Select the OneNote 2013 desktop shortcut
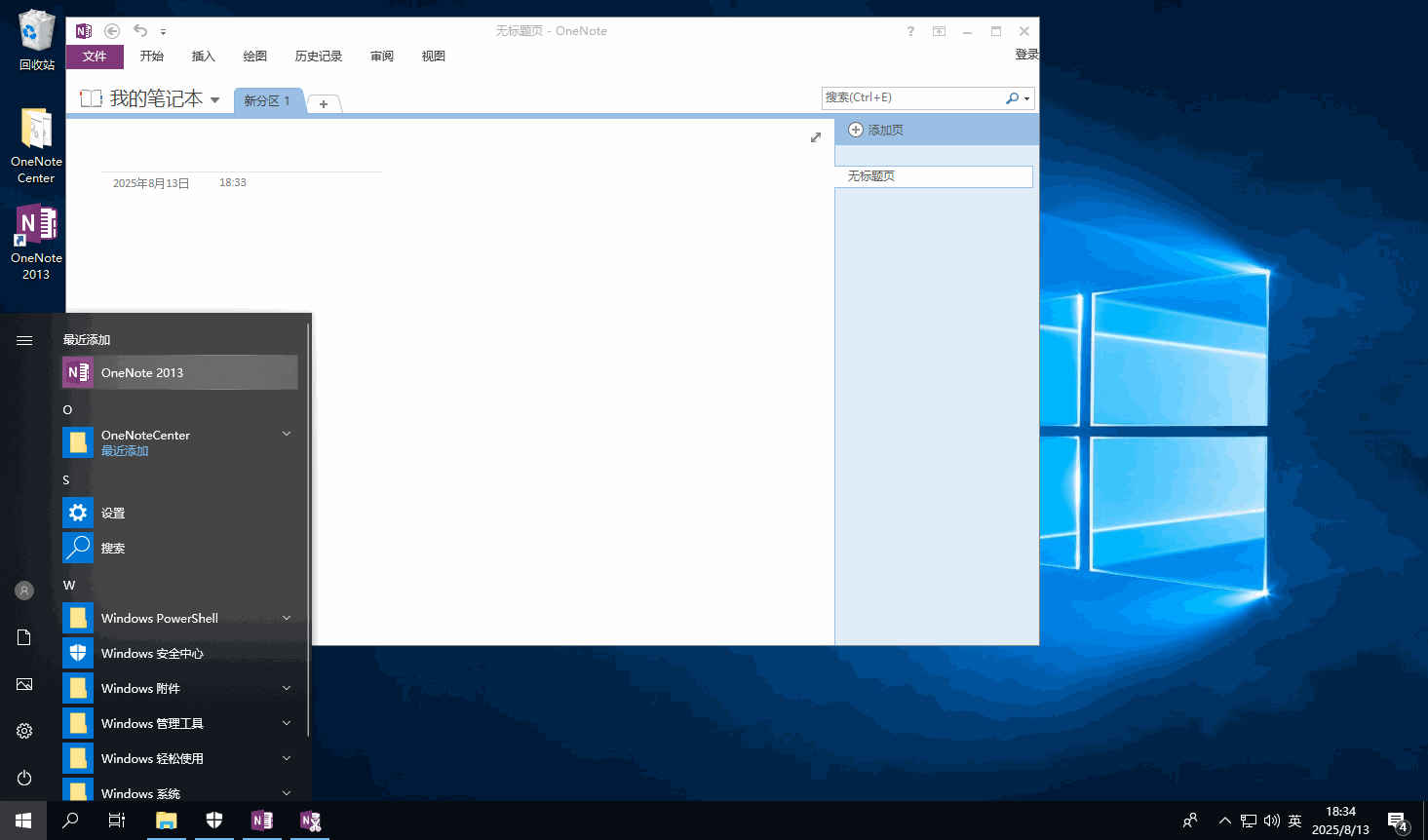Image resolution: width=1428 pixels, height=840 pixels. [x=36, y=243]
